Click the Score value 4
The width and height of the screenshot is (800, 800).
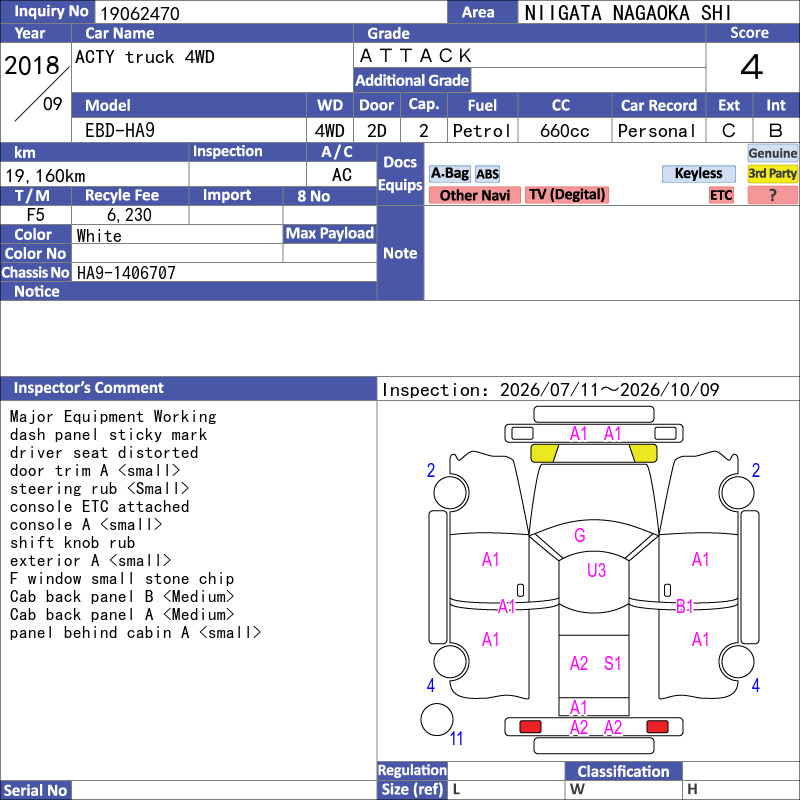point(752,67)
